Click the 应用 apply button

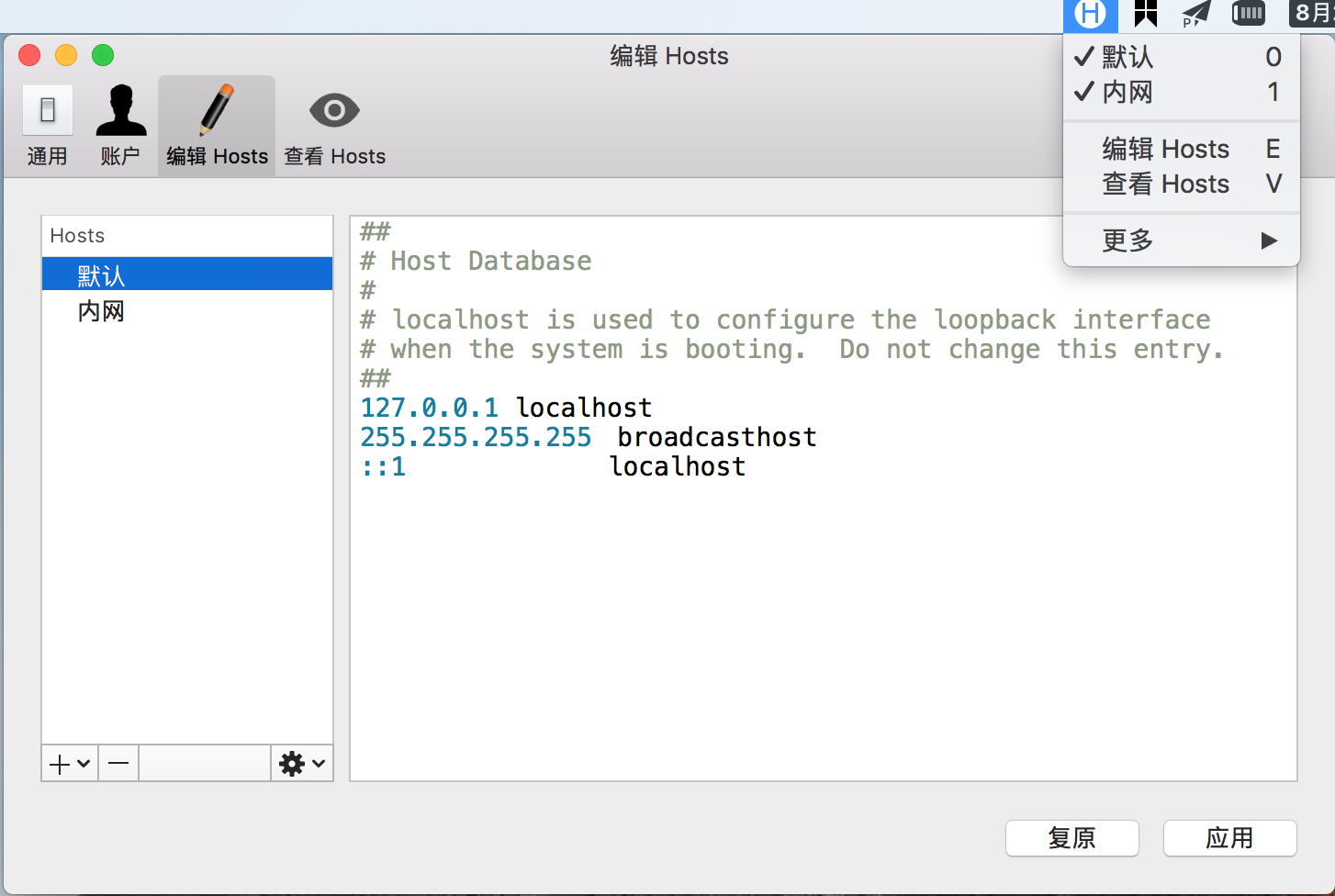point(1229,838)
